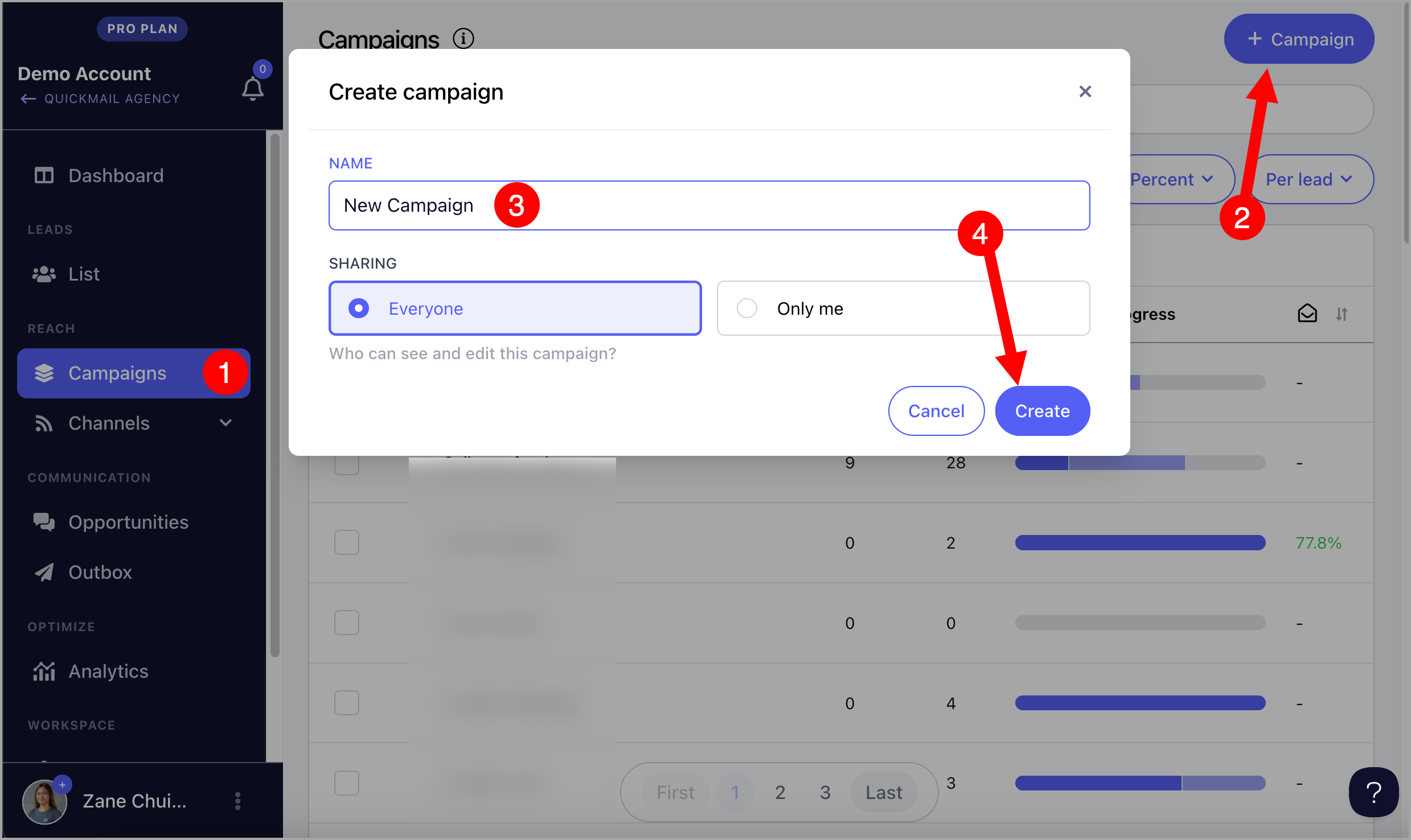Screen dimensions: 1411x840
Task: Click the 77.8% open rate value
Action: [1318, 543]
